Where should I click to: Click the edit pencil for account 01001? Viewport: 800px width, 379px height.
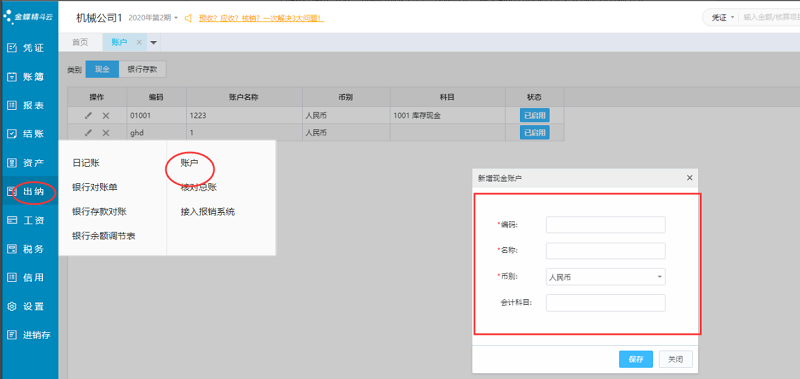tap(88, 116)
